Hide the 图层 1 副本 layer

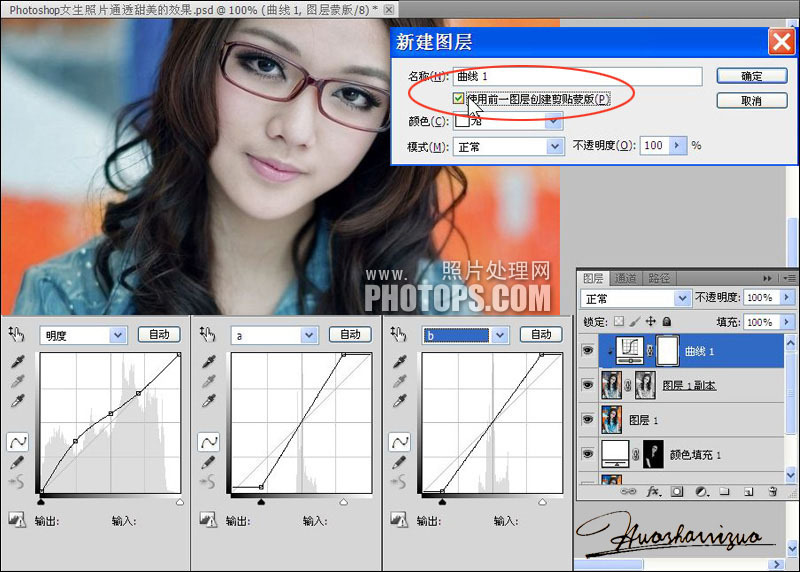588,385
